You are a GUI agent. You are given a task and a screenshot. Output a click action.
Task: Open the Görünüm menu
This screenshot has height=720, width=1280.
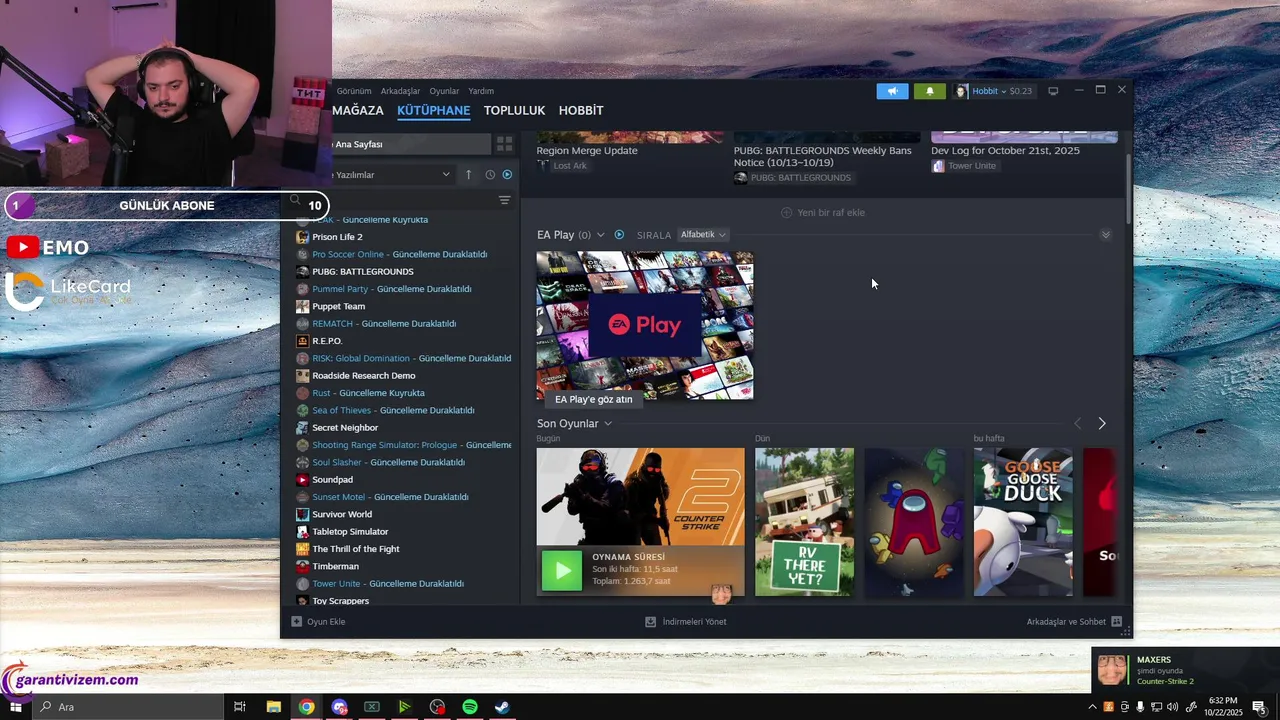[354, 91]
